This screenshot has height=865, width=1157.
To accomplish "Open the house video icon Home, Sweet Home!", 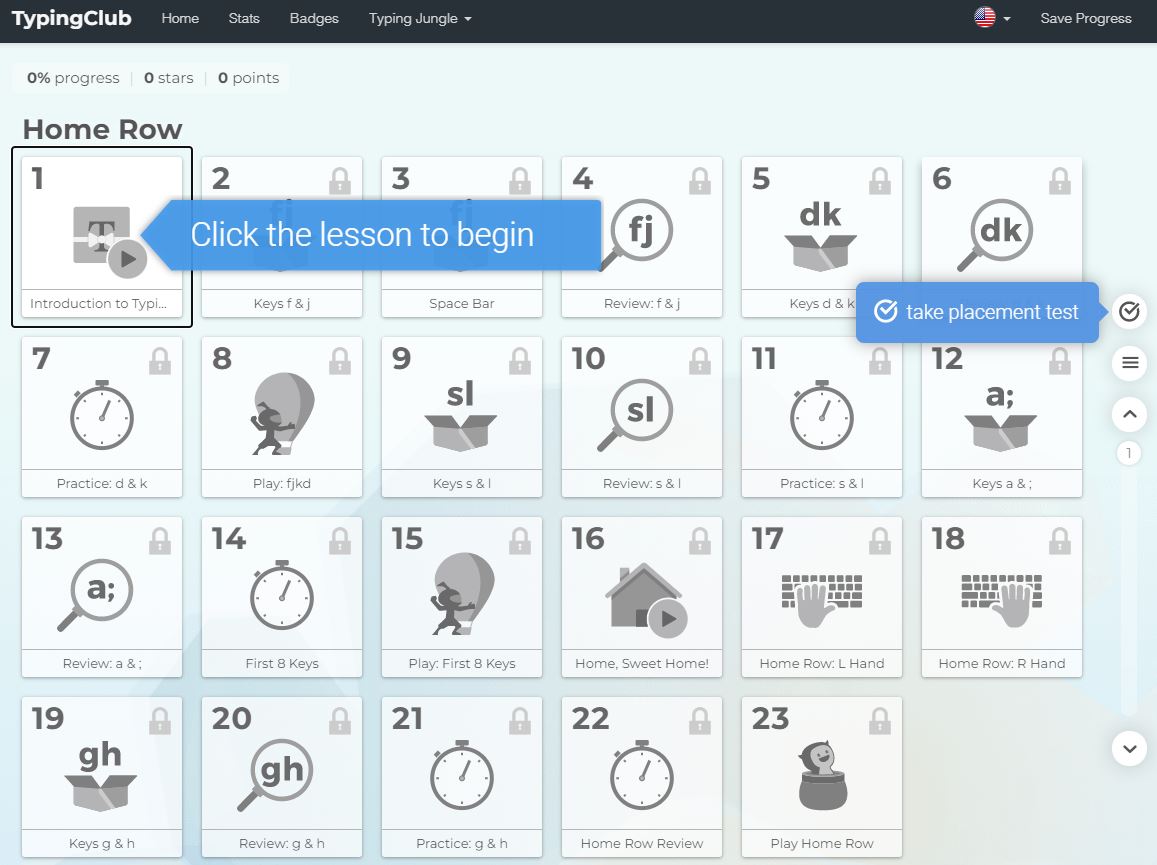I will pyautogui.click(x=646, y=599).
